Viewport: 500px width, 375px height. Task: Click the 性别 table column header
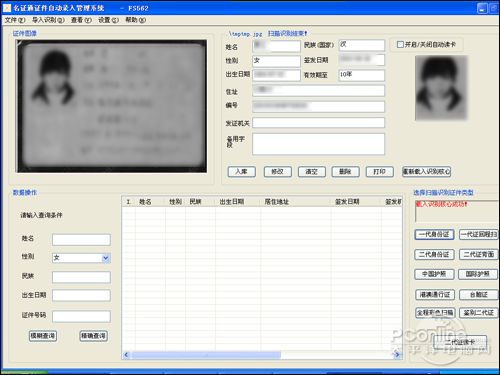(x=175, y=202)
